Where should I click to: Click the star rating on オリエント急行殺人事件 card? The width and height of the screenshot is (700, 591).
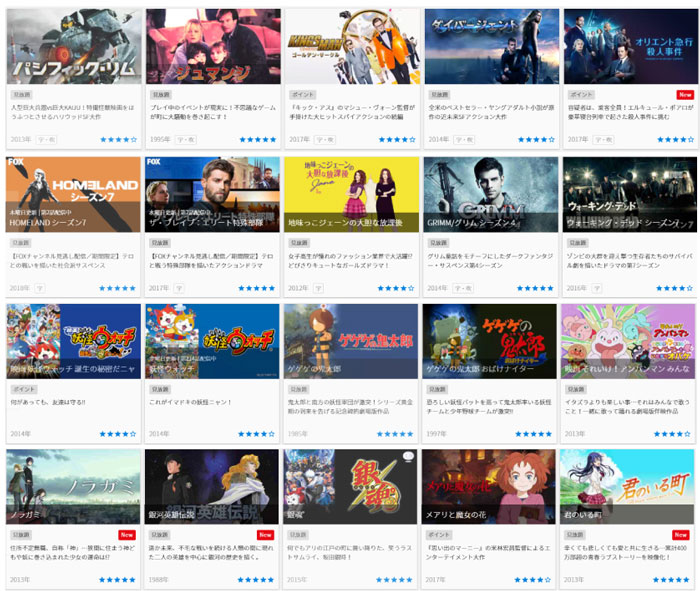(x=675, y=140)
